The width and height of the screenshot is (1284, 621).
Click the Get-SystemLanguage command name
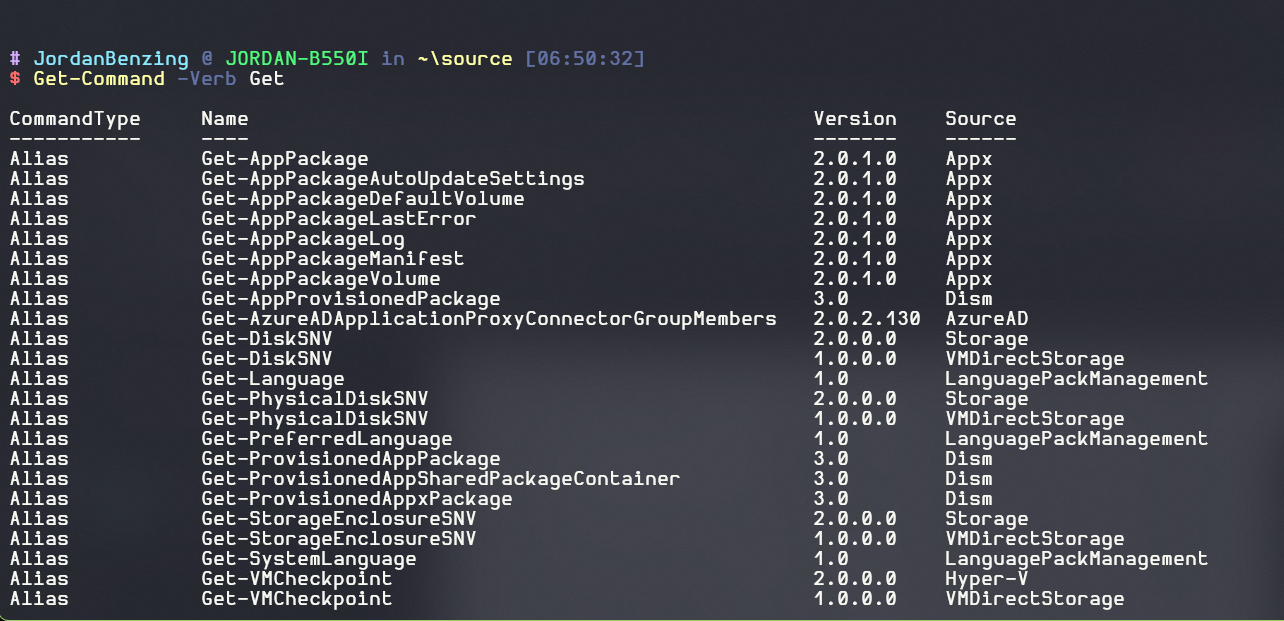point(308,558)
